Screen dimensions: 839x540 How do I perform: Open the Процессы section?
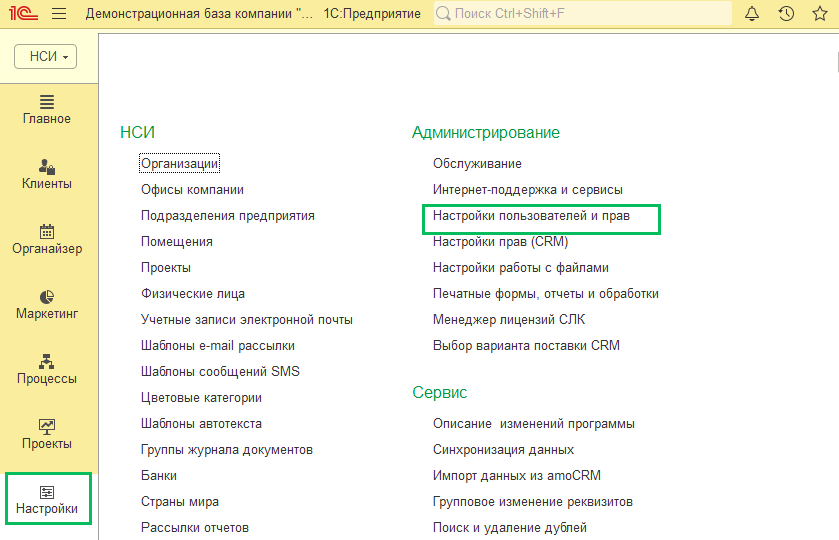tap(47, 370)
